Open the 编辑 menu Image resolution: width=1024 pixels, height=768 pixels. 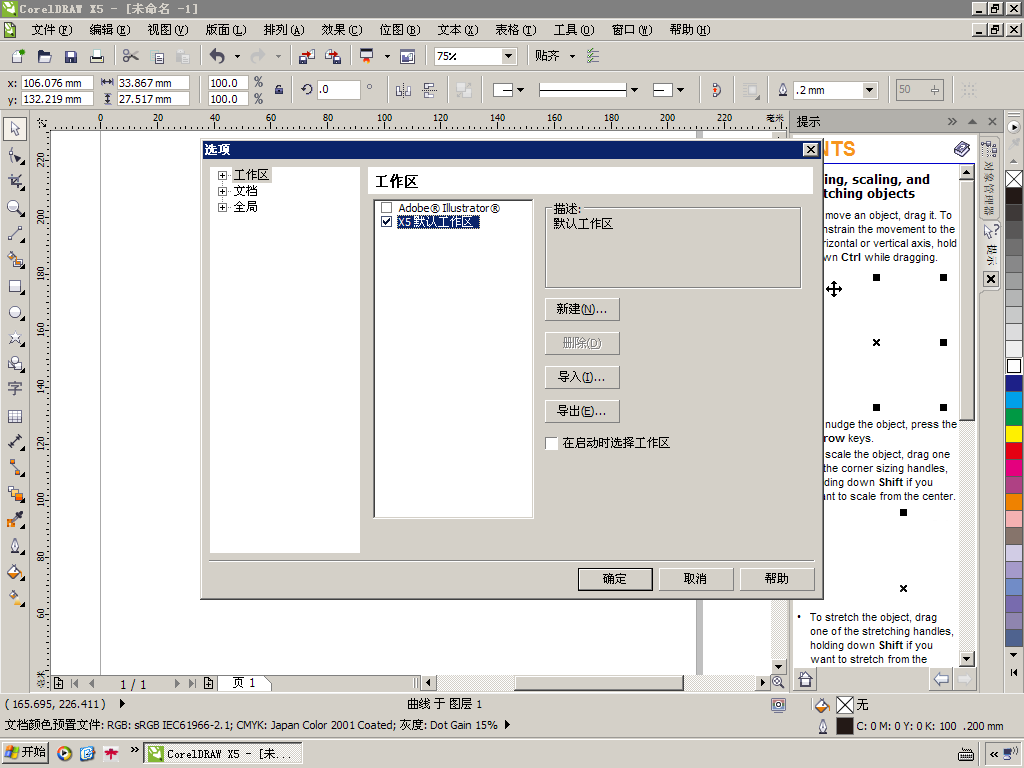point(110,30)
